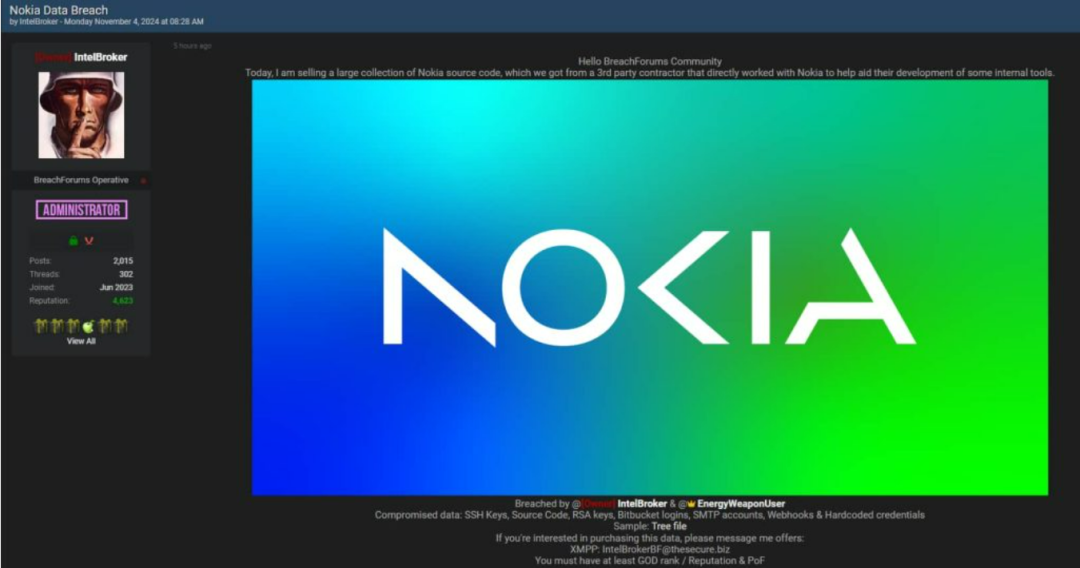Viewport: 1080px width, 568px height.
Task: Open the @IntelBroker mention in the post body
Action: click(x=644, y=504)
